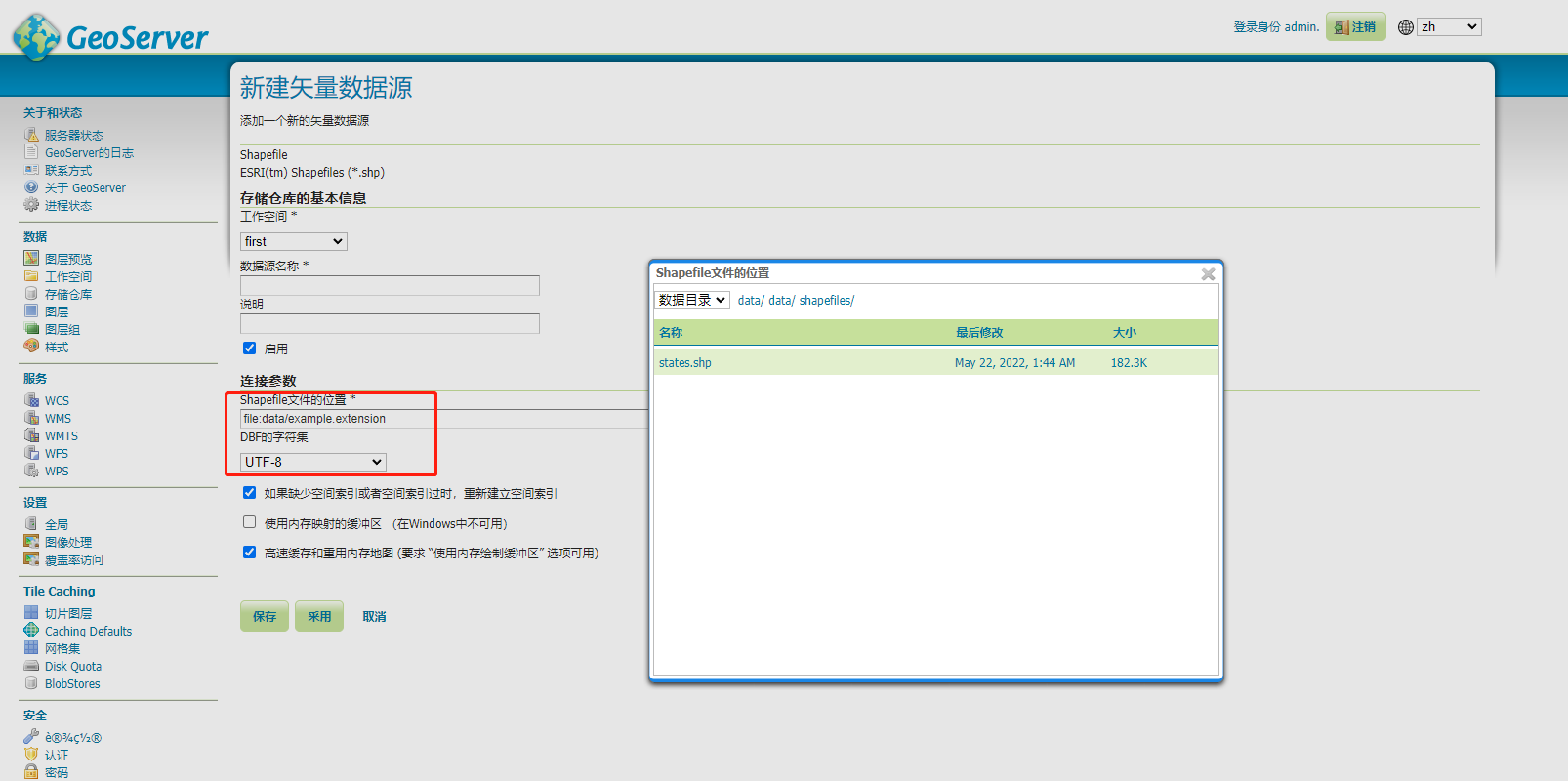This screenshot has height=781, width=1568.
Task: Open the 覆盖率访问 settings link
Action: tap(74, 560)
